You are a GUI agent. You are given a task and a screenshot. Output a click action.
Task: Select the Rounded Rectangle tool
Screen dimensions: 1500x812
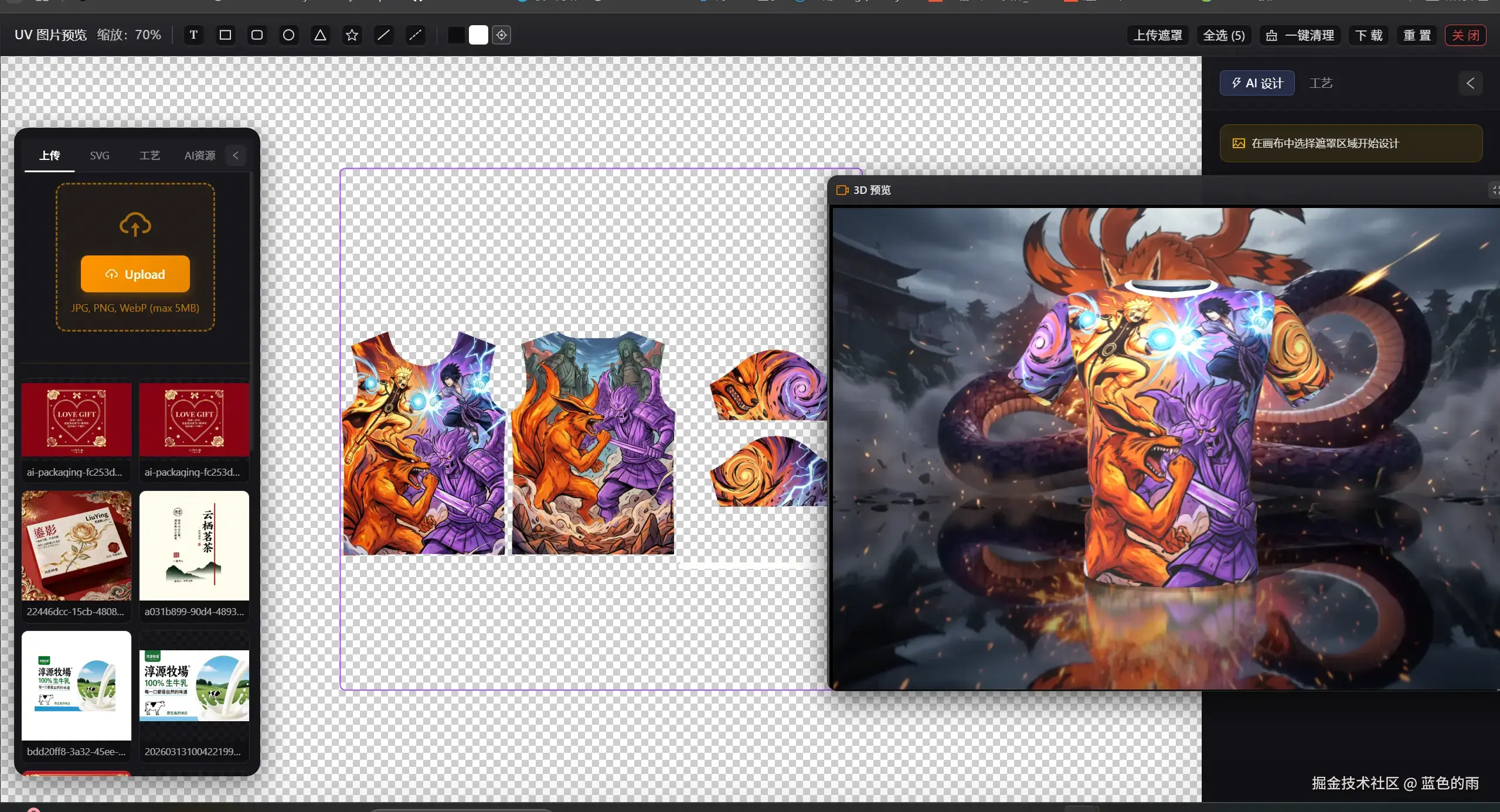click(257, 35)
